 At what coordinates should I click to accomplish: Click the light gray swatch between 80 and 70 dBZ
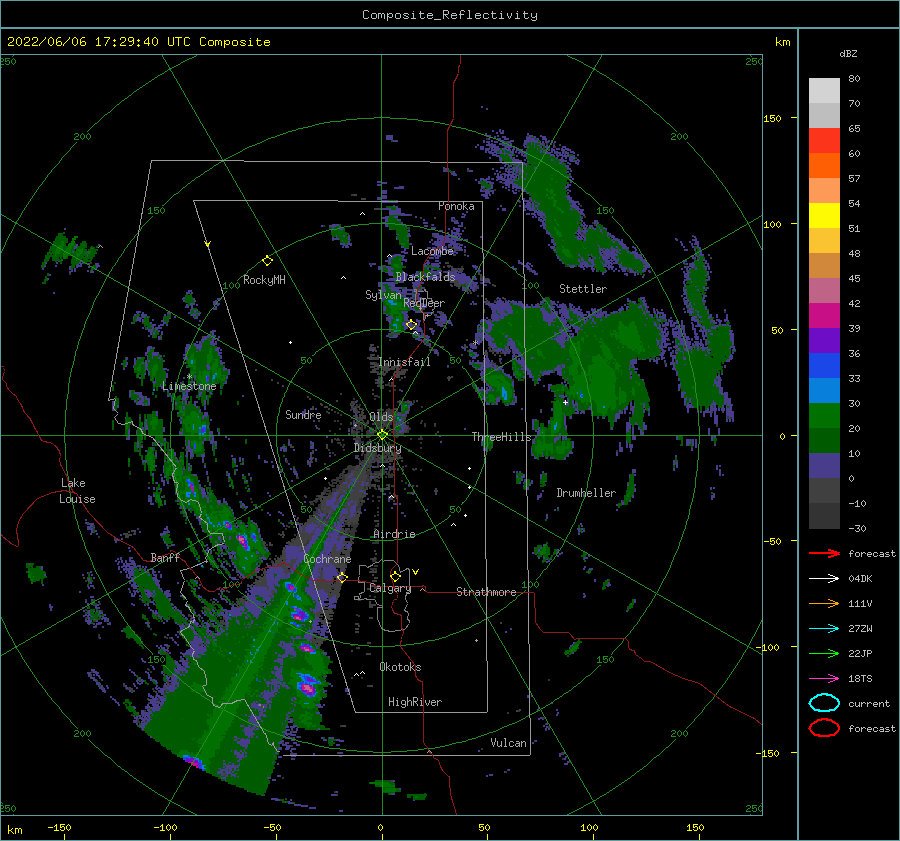[x=824, y=91]
